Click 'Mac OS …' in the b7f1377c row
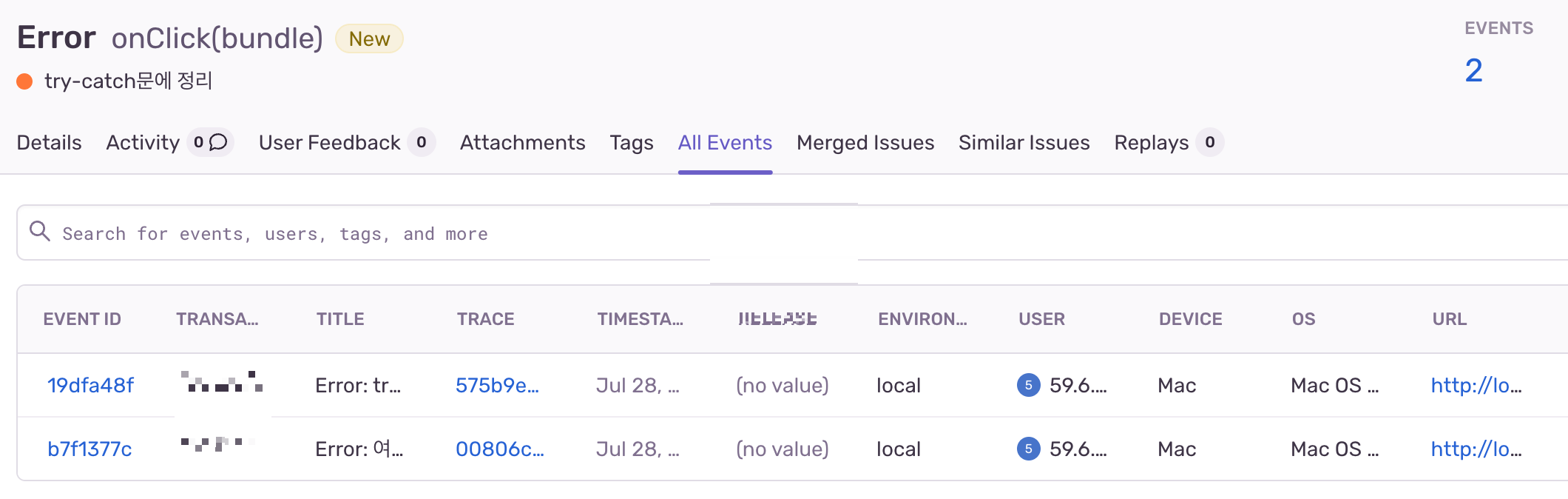The image size is (1568, 499). click(x=1335, y=449)
